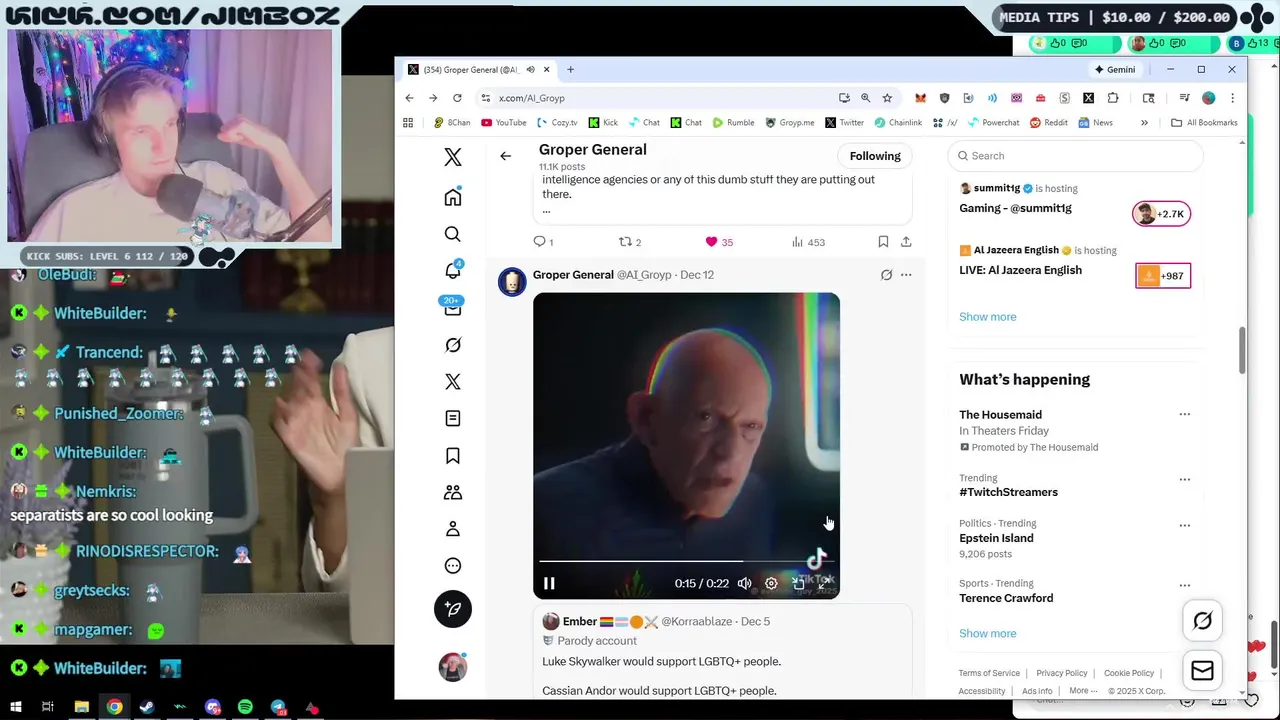The height and width of the screenshot is (720, 1280).
Task: Expand the bookmarks bar overflow chevron
Action: click(x=1144, y=123)
